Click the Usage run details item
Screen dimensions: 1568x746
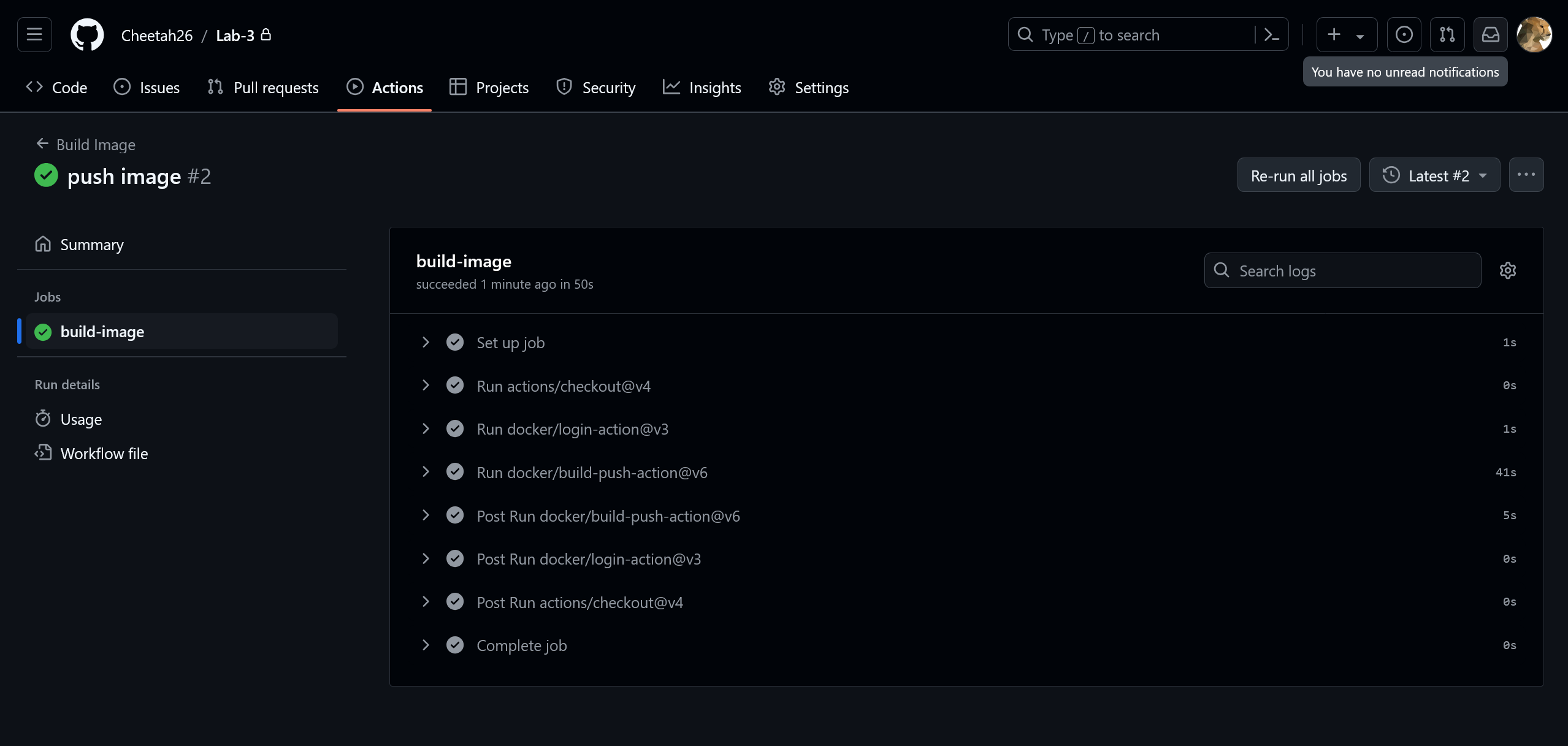click(80, 419)
